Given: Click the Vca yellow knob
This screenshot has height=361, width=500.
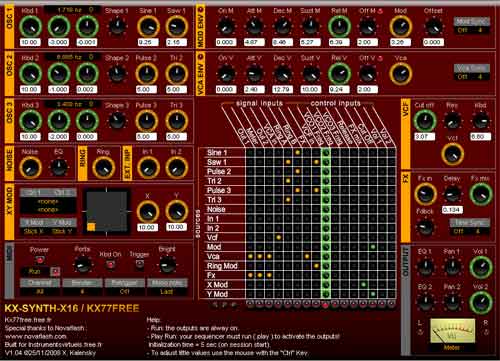Looking at the screenshot, I should pyautogui.click(x=401, y=74).
